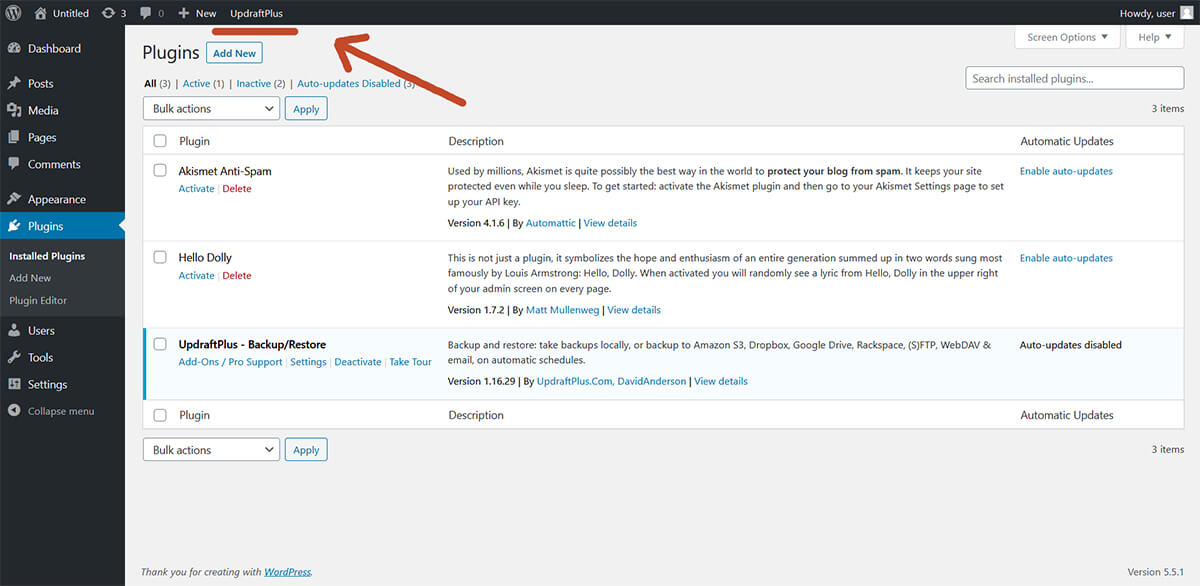Screen dimensions: 1200x586
Task: Delete the Akismet Anti-Spam plugin
Action: point(237,189)
